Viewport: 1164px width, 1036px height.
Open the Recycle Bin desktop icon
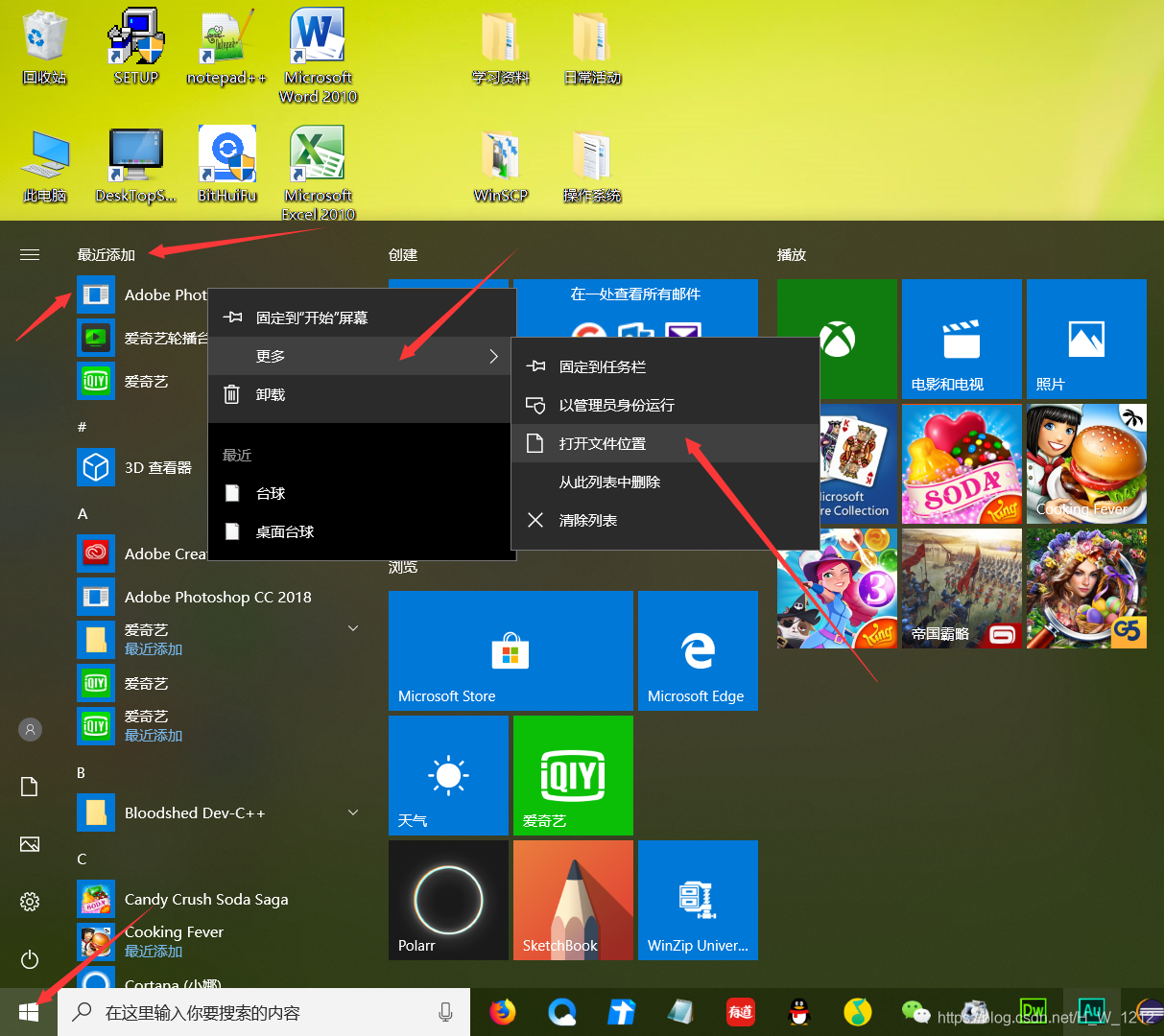[44, 47]
